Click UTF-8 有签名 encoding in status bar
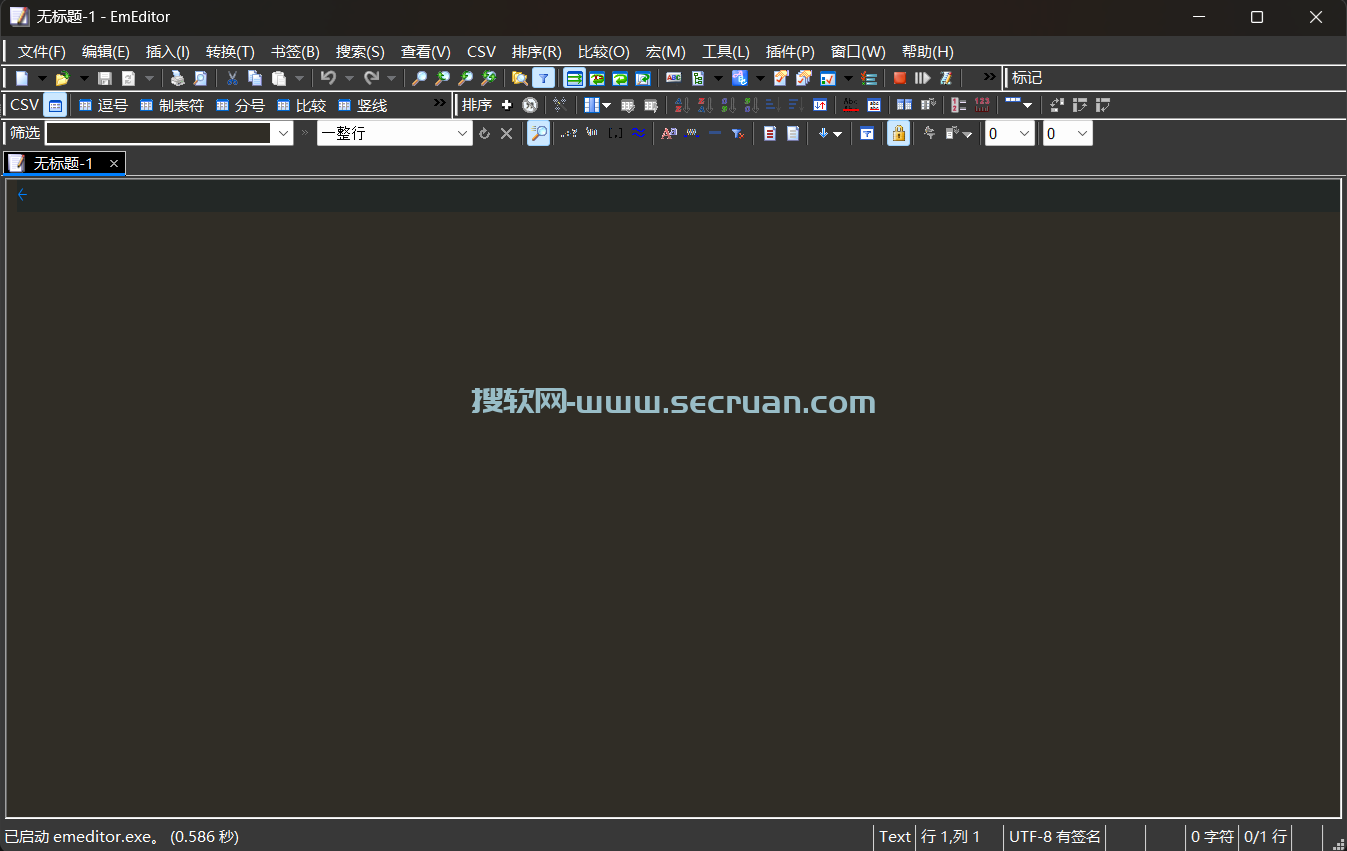Screen dimensions: 1347x851 tap(1055, 837)
